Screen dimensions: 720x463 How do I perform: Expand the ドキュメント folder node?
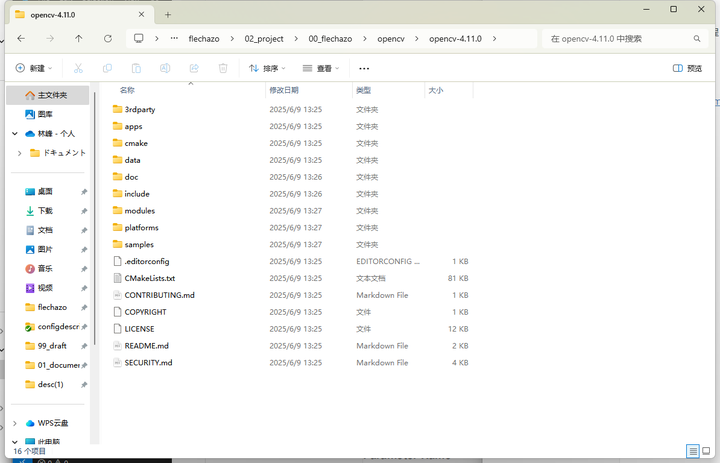click(x=19, y=153)
